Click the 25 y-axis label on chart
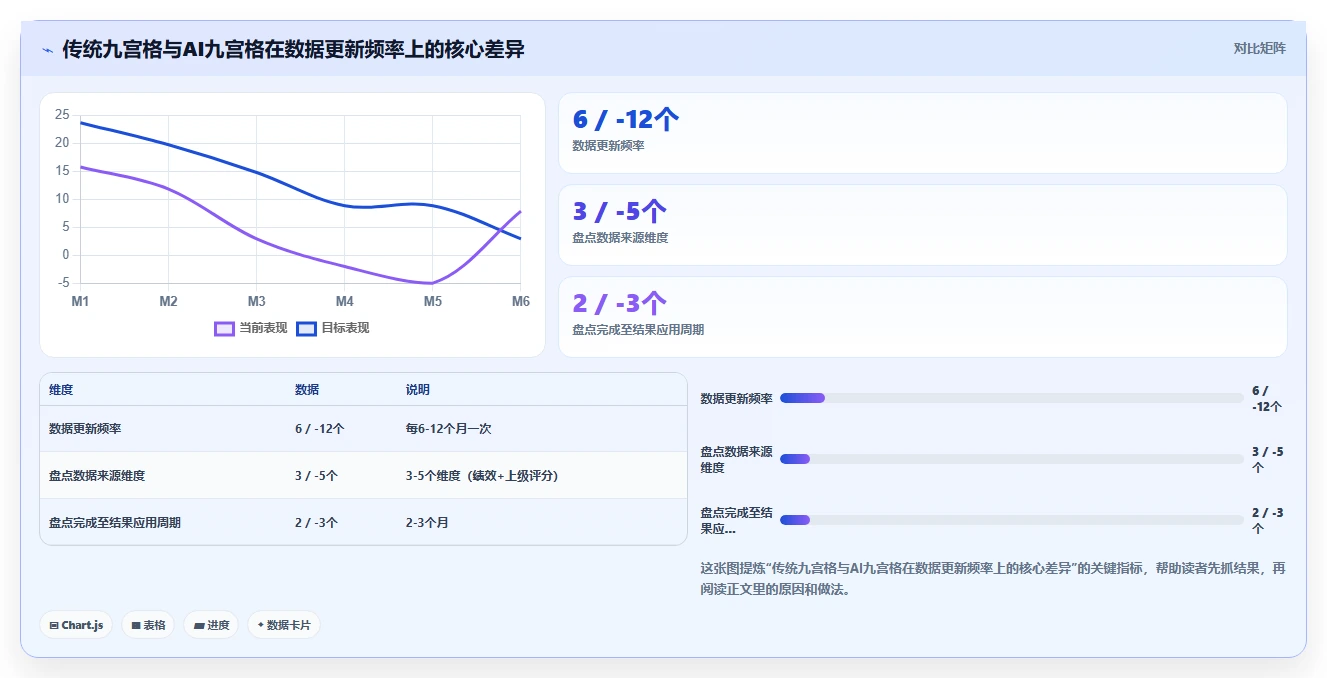Viewport: 1327px width, 678px height. coord(62,115)
